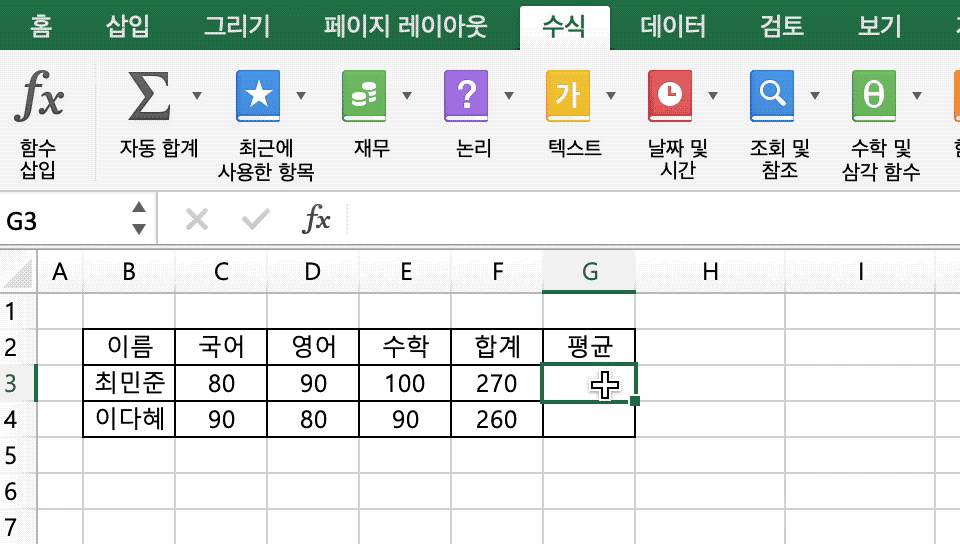Open the 최근에 사용한 항목 star book icon
This screenshot has width=960, height=544.
258,95
